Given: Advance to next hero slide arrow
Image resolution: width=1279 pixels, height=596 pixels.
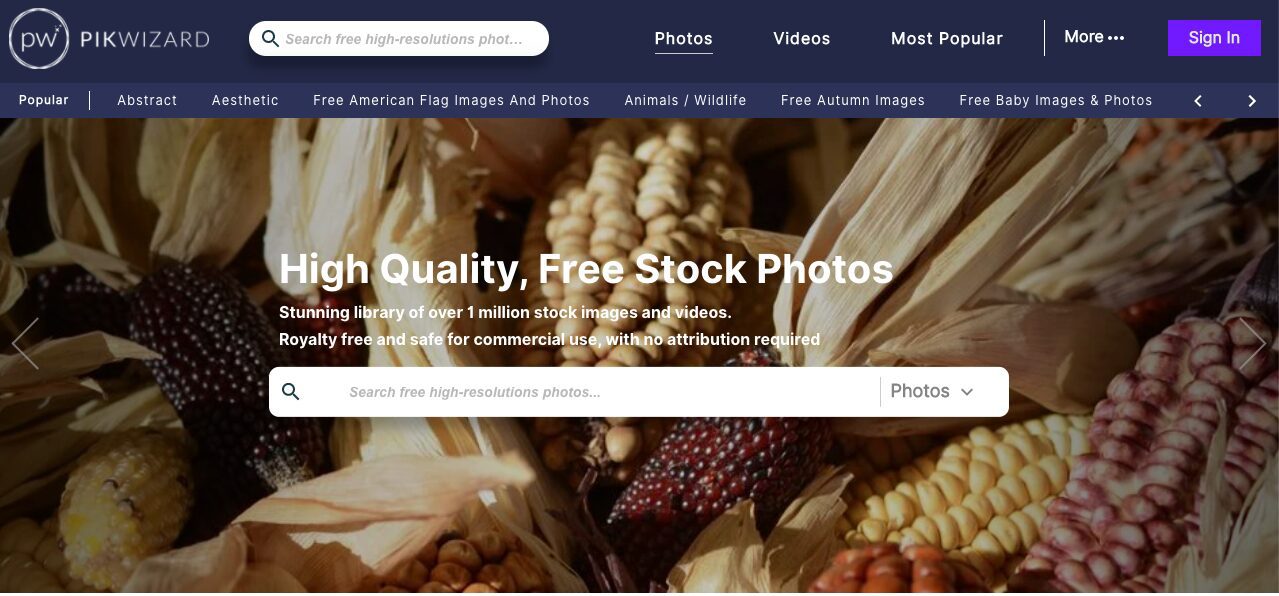Looking at the screenshot, I should pyautogui.click(x=1252, y=343).
